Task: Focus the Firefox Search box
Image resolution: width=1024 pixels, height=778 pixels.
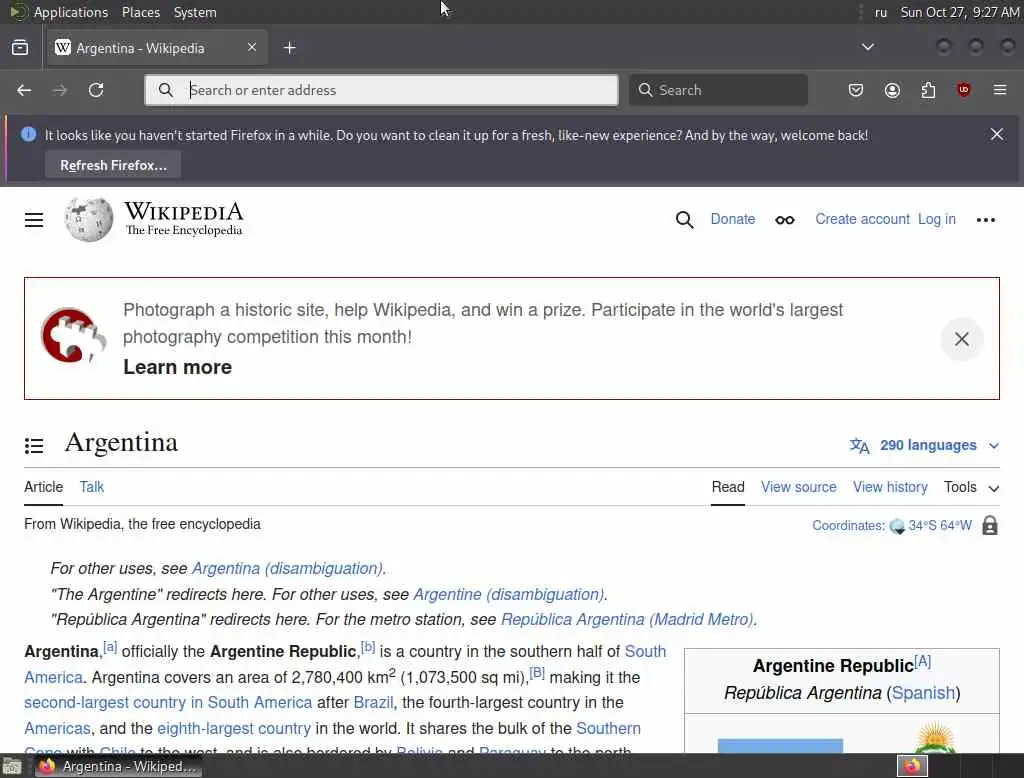Action: point(718,90)
